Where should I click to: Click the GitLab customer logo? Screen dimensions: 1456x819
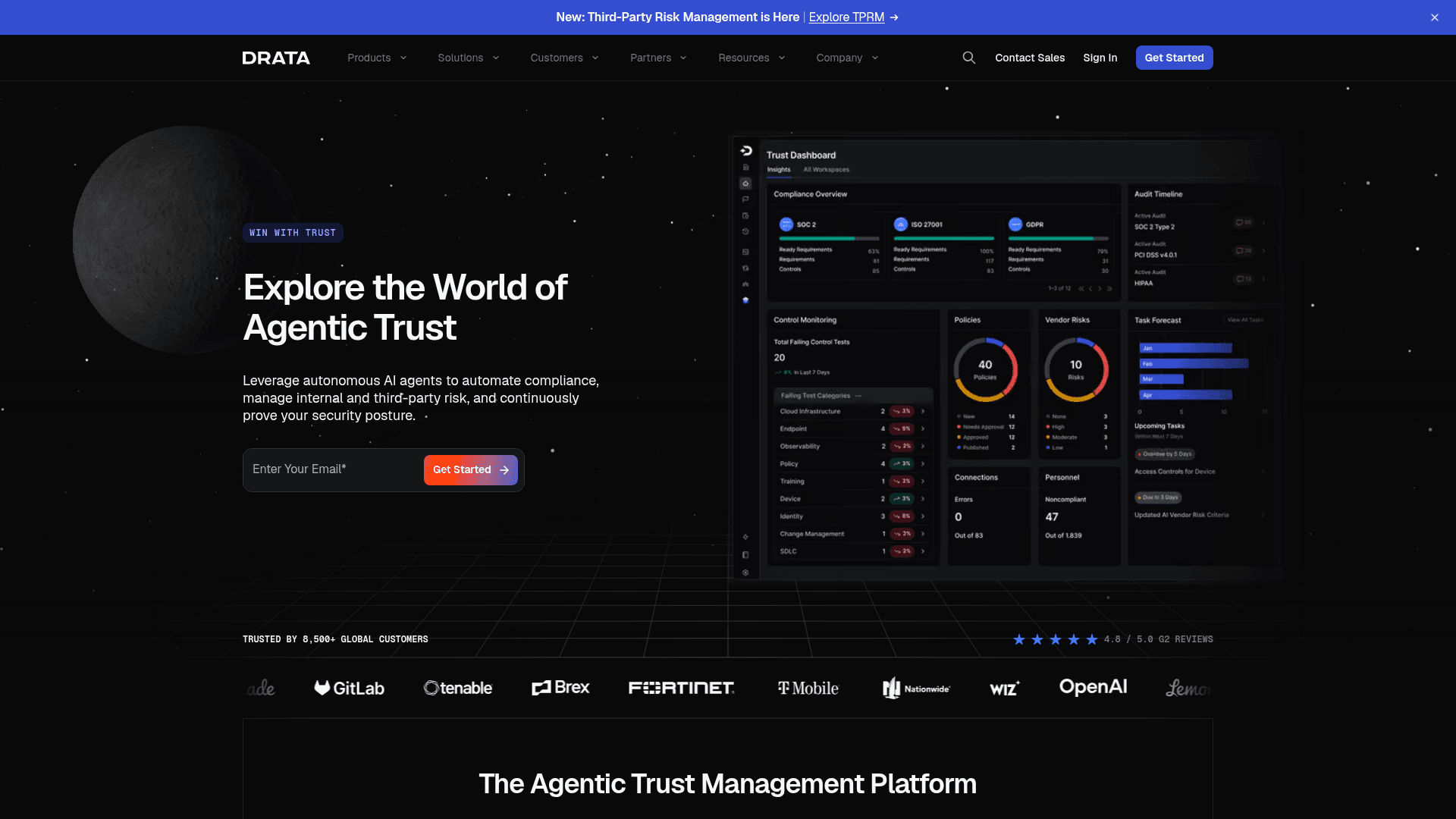point(350,688)
